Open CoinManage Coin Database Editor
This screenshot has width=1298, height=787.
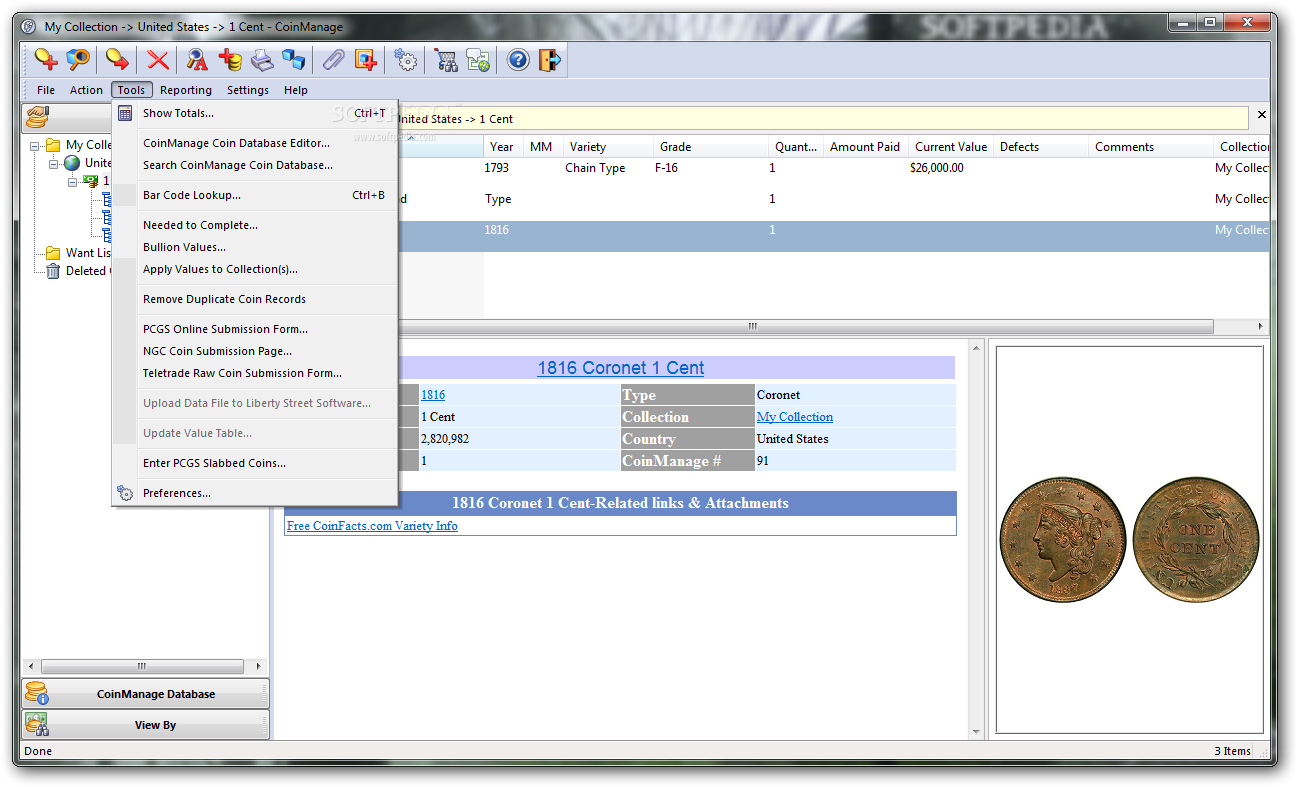tap(255, 143)
